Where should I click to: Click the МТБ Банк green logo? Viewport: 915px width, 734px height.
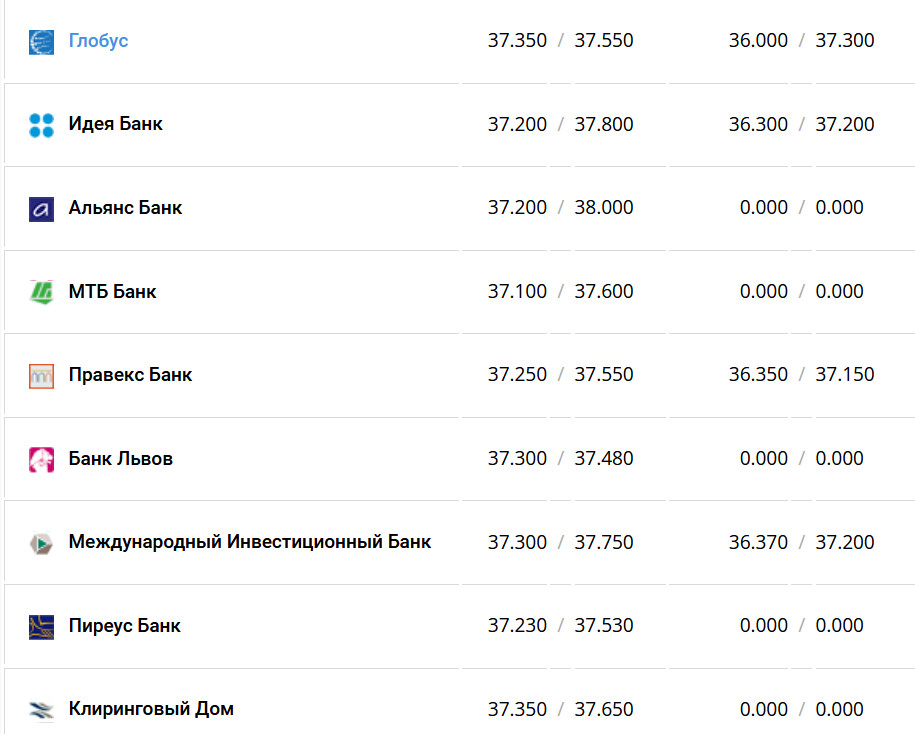41,292
